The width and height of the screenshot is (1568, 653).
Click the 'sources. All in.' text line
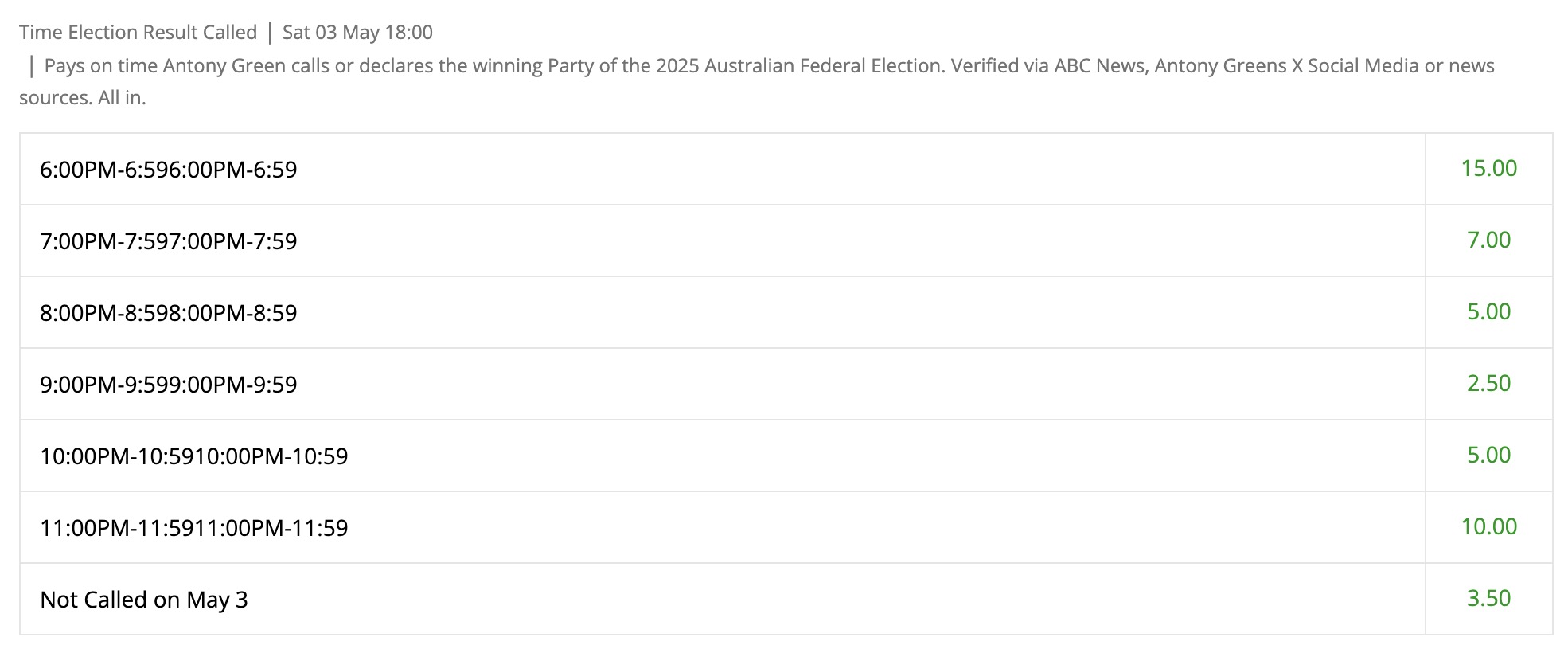[x=83, y=98]
